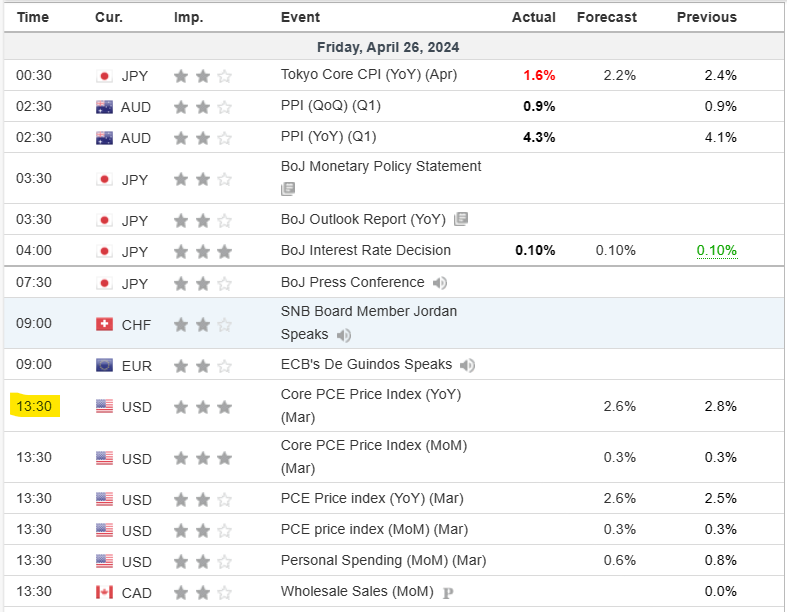Click the yellow highlighted 13:30 time cell
787x612 pixels.
(x=35, y=406)
